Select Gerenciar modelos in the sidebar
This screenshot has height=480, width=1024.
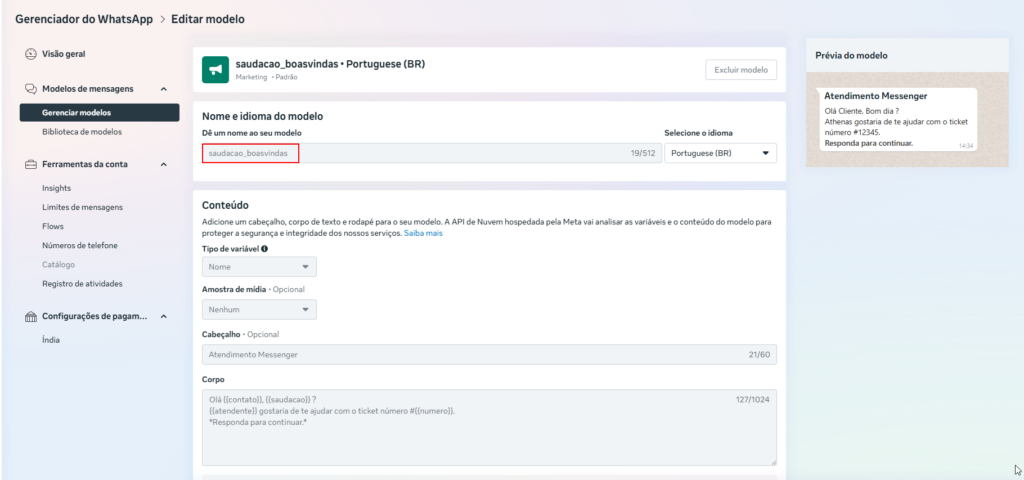(77, 113)
